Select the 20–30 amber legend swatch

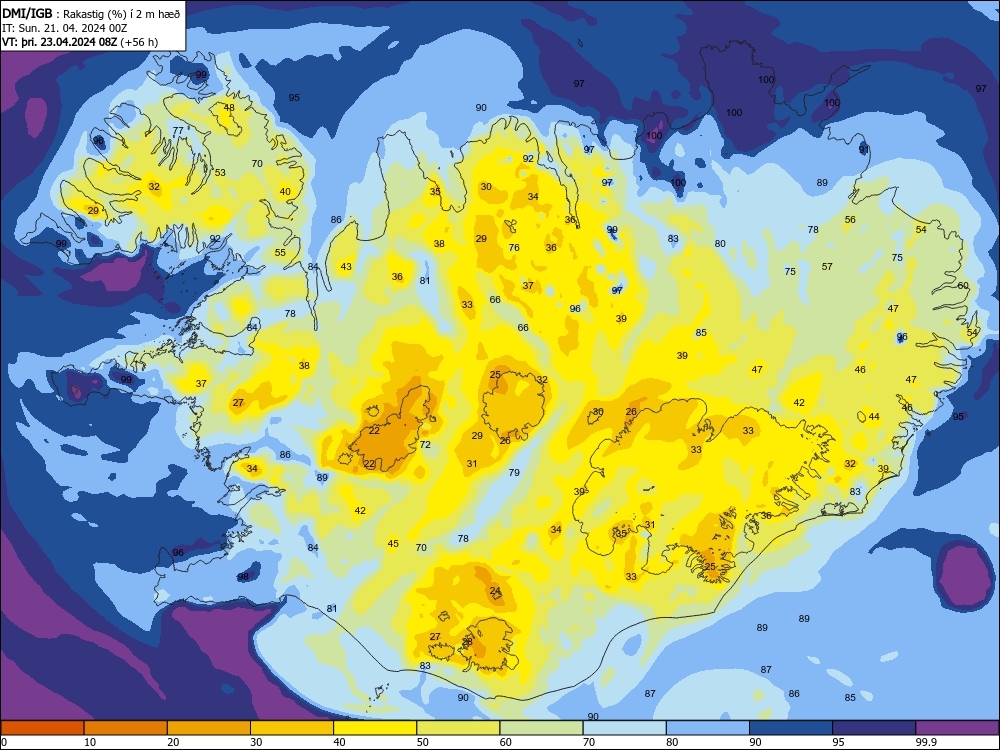pos(209,728)
